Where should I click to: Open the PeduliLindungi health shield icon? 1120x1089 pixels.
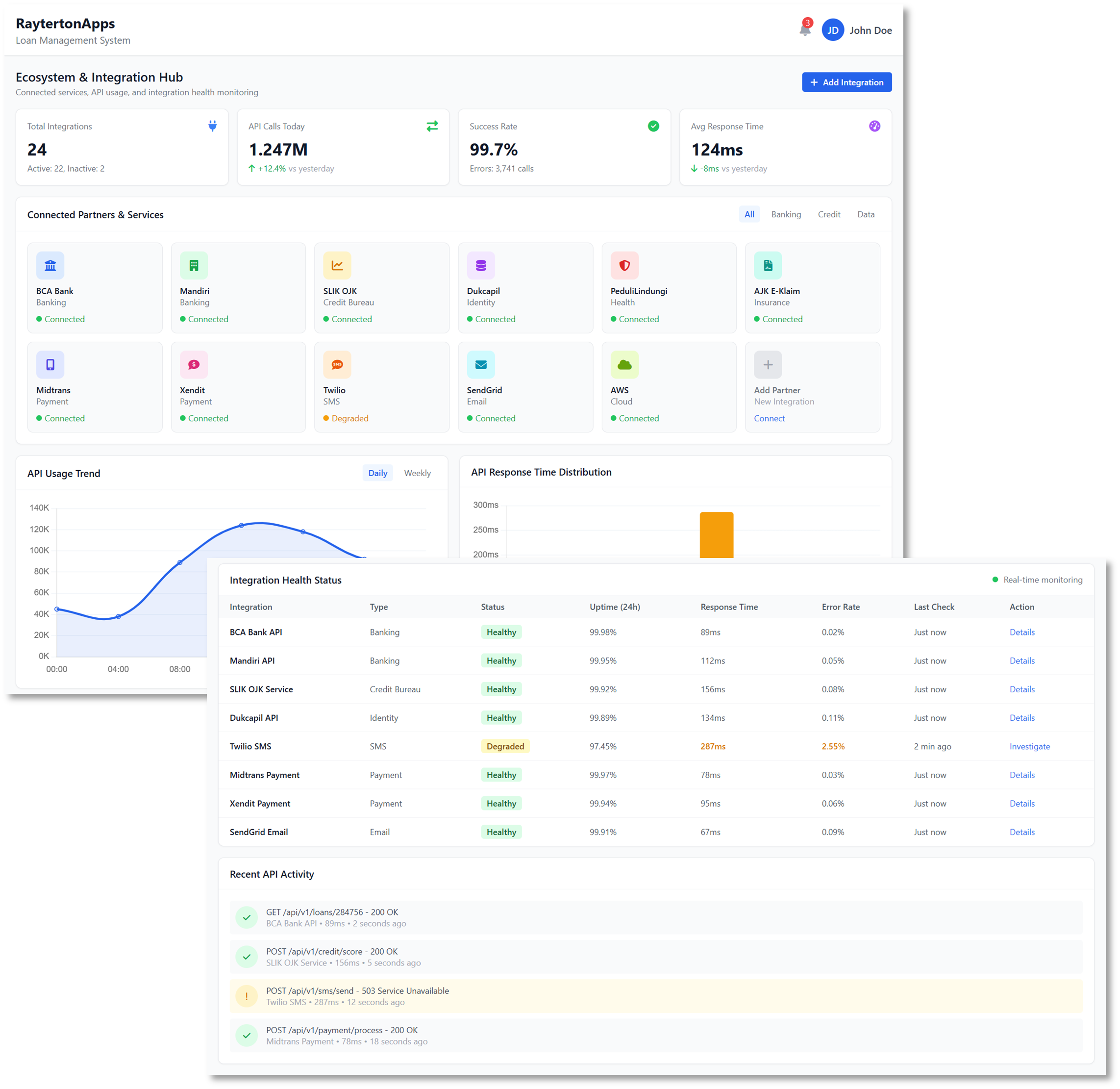coord(624,265)
